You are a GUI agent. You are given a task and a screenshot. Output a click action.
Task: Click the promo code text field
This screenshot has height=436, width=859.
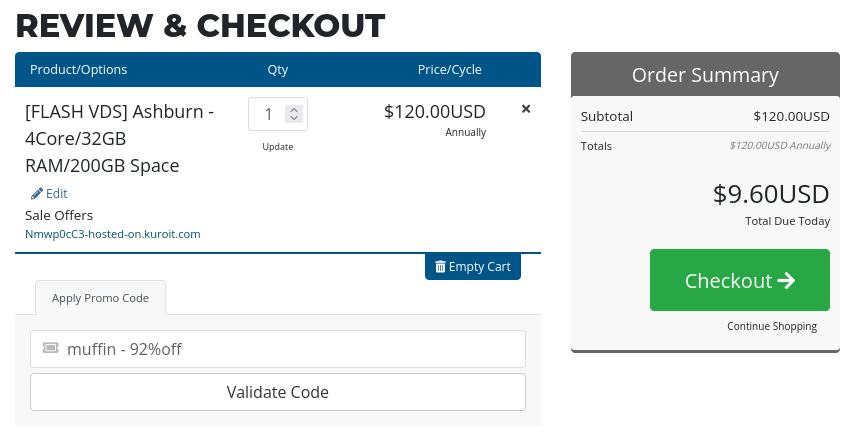278,349
